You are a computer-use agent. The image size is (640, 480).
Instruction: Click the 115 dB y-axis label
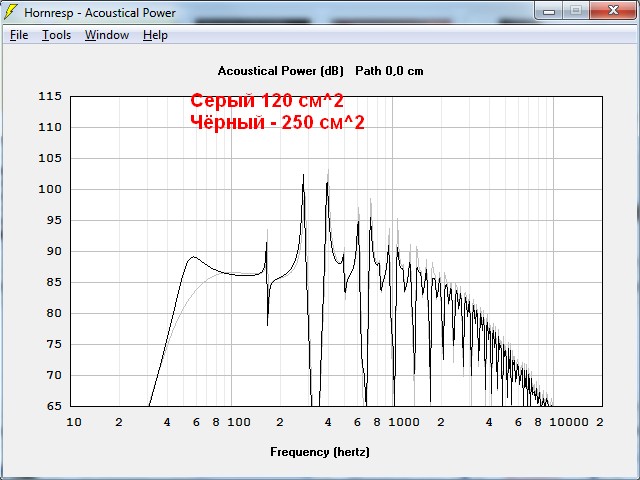pyautogui.click(x=50, y=96)
